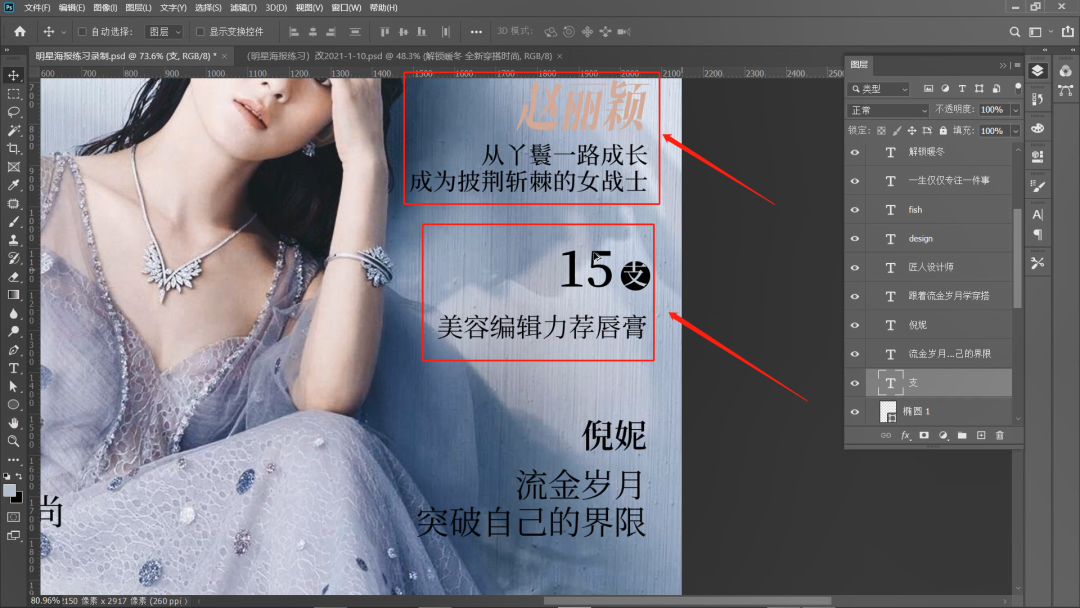Create a new layer with plus icon
1080x608 pixels.
coord(981,435)
